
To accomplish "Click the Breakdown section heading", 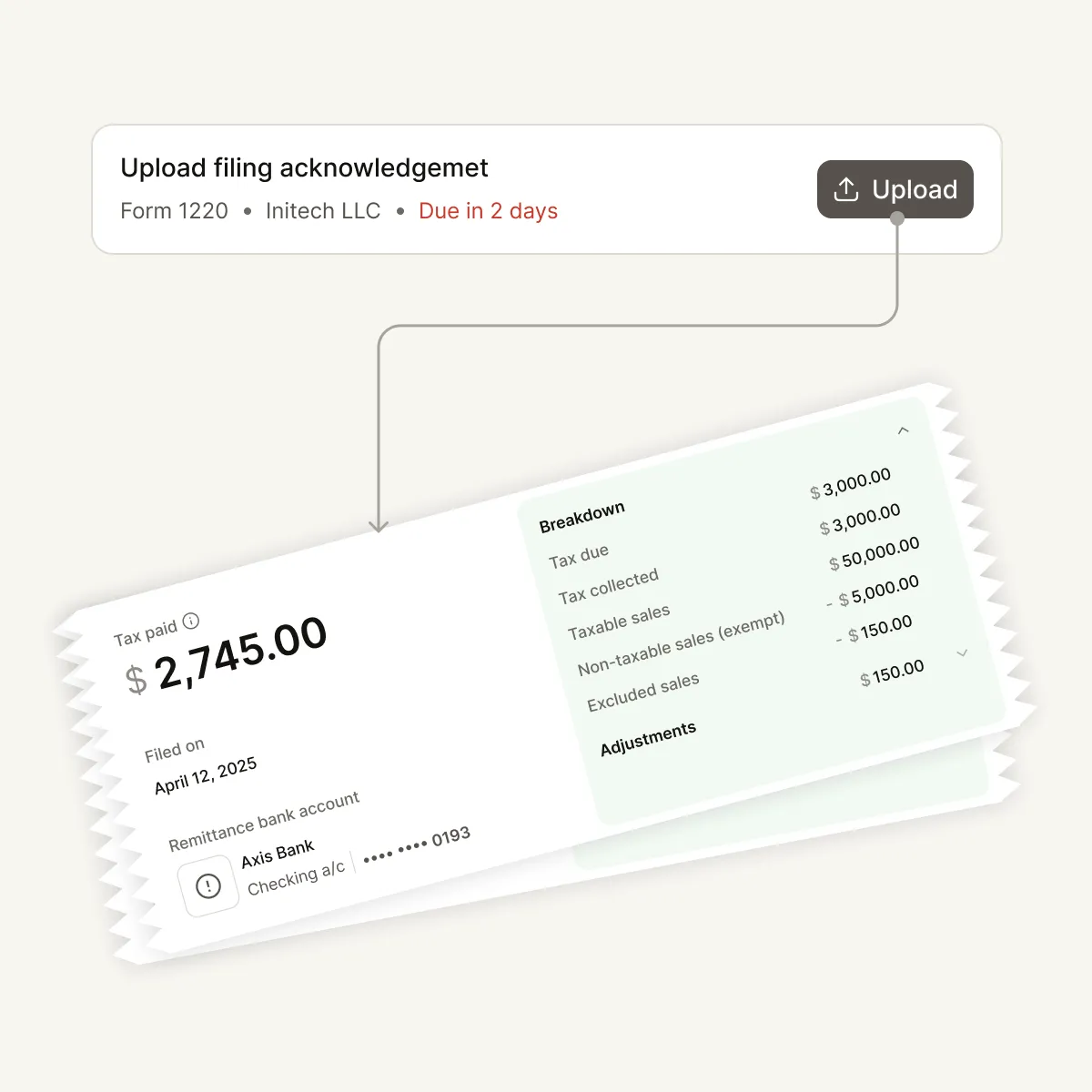I will coord(581,517).
